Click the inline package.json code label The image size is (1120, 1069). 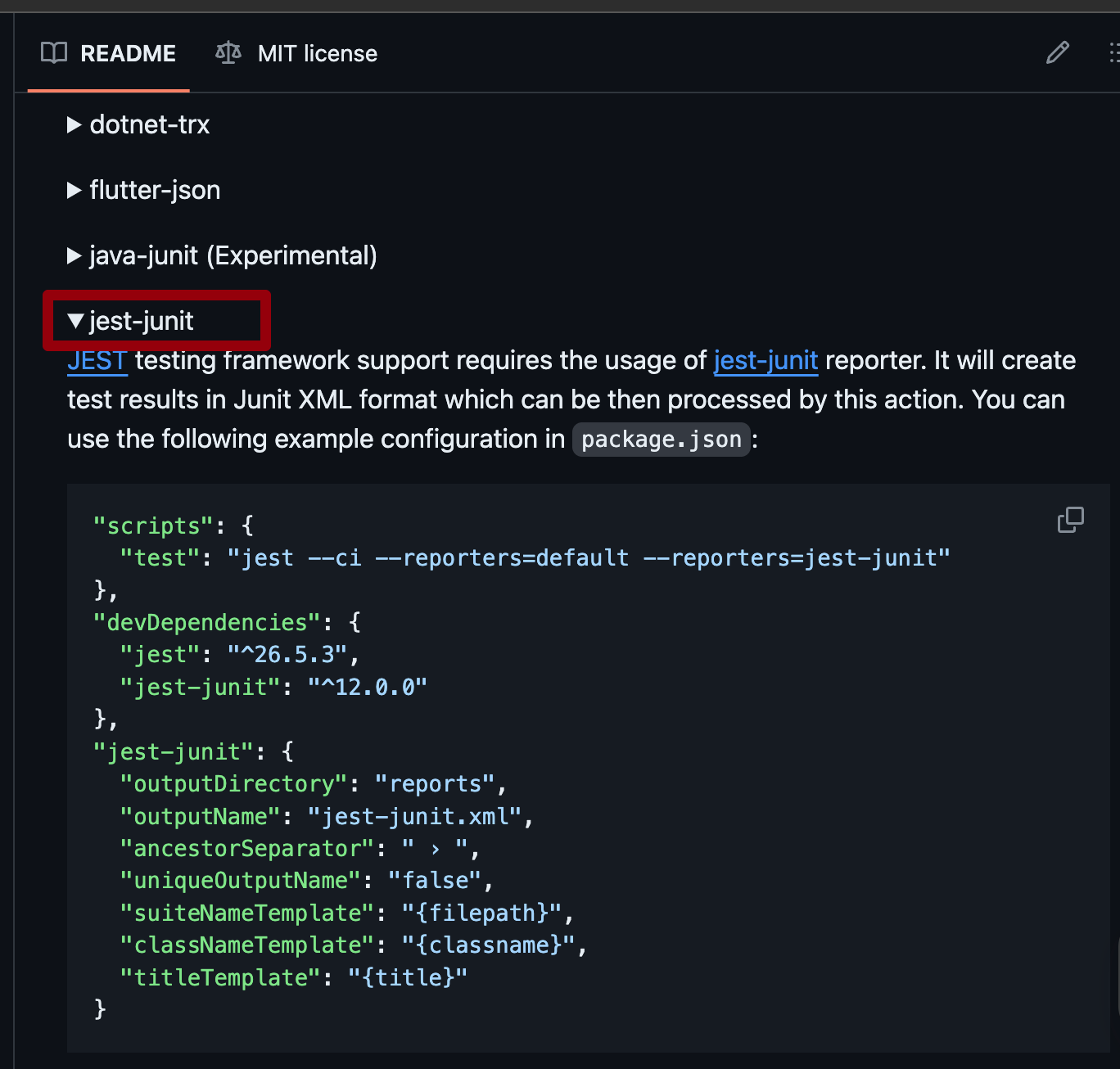coord(662,440)
